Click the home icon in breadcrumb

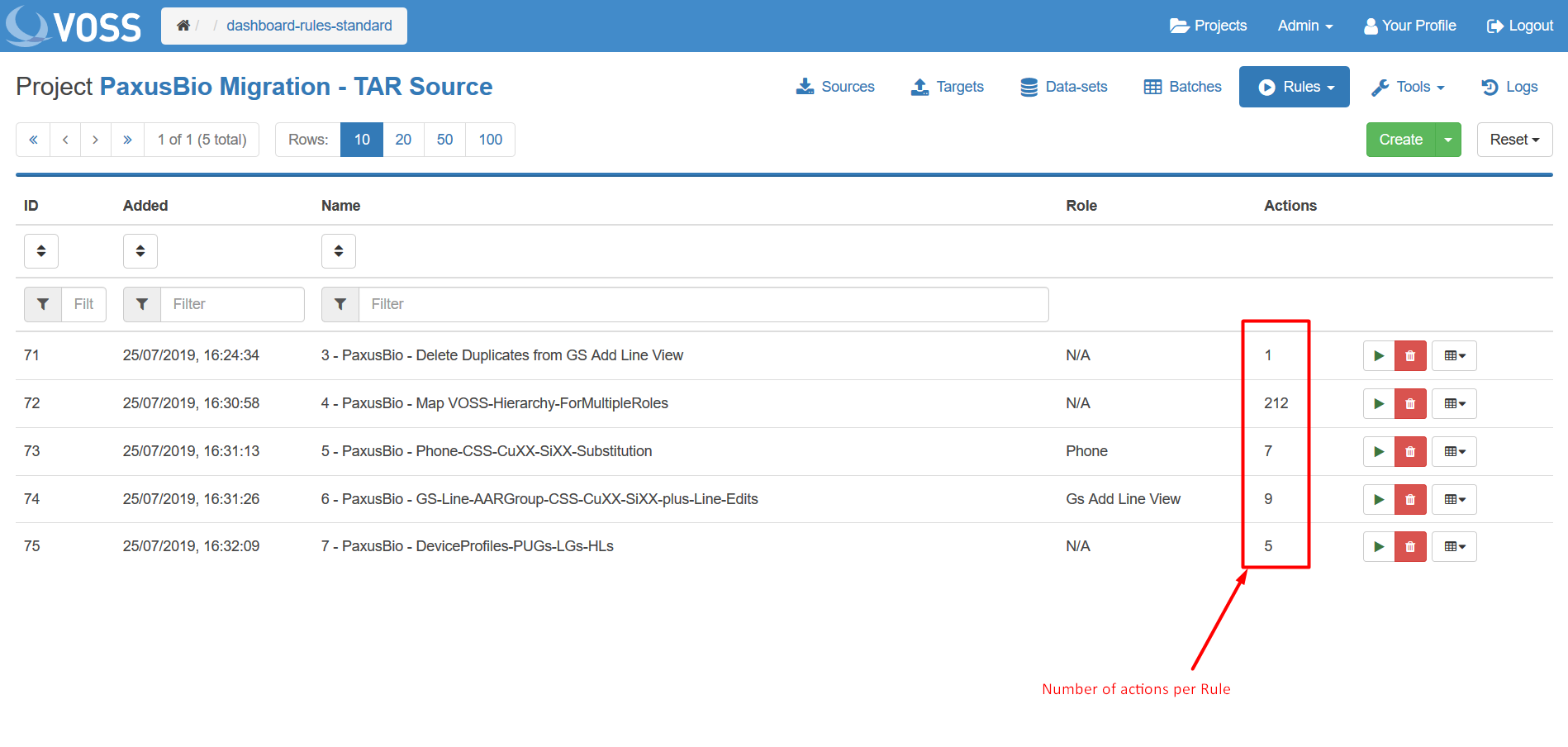[183, 26]
